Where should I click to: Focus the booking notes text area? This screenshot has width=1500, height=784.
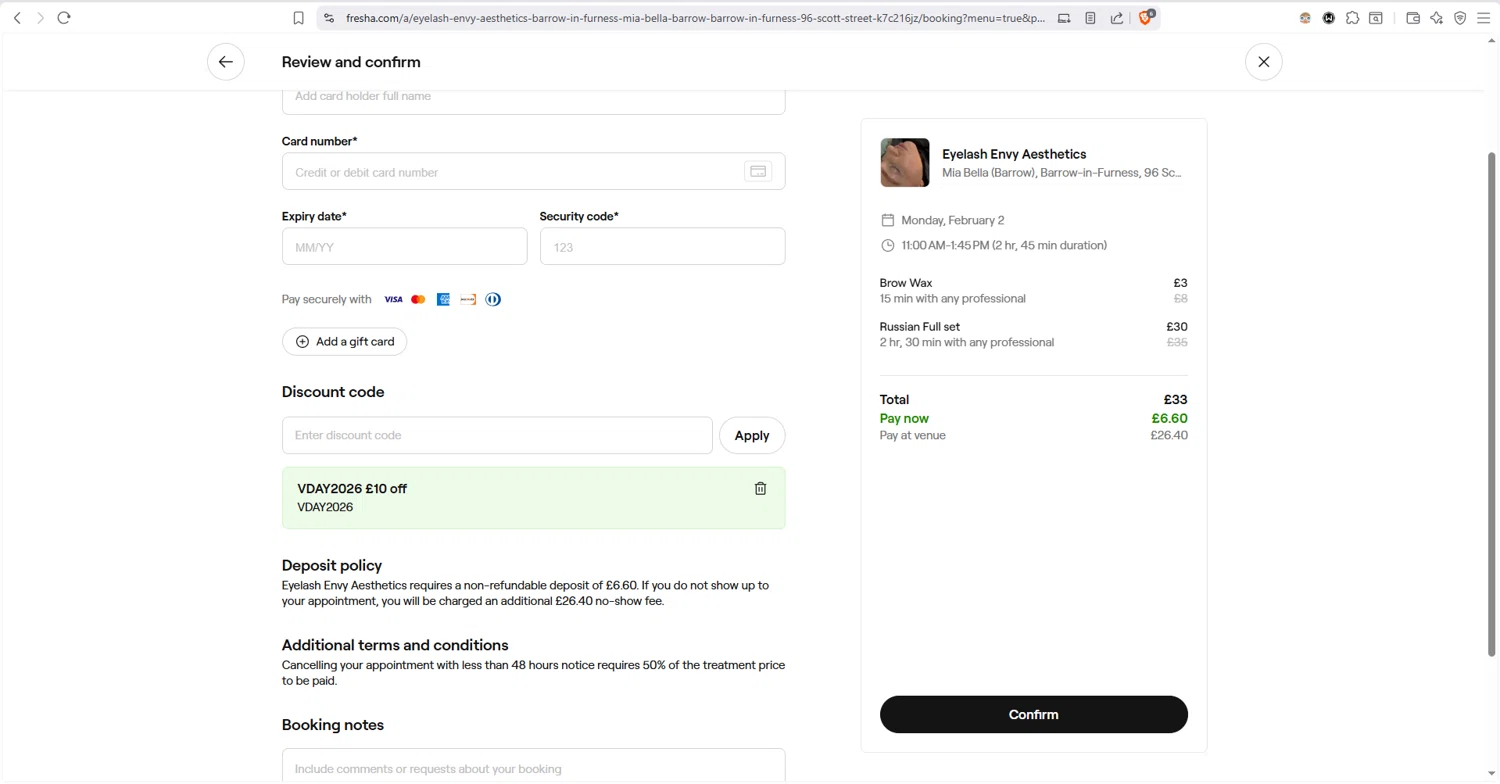(533, 766)
